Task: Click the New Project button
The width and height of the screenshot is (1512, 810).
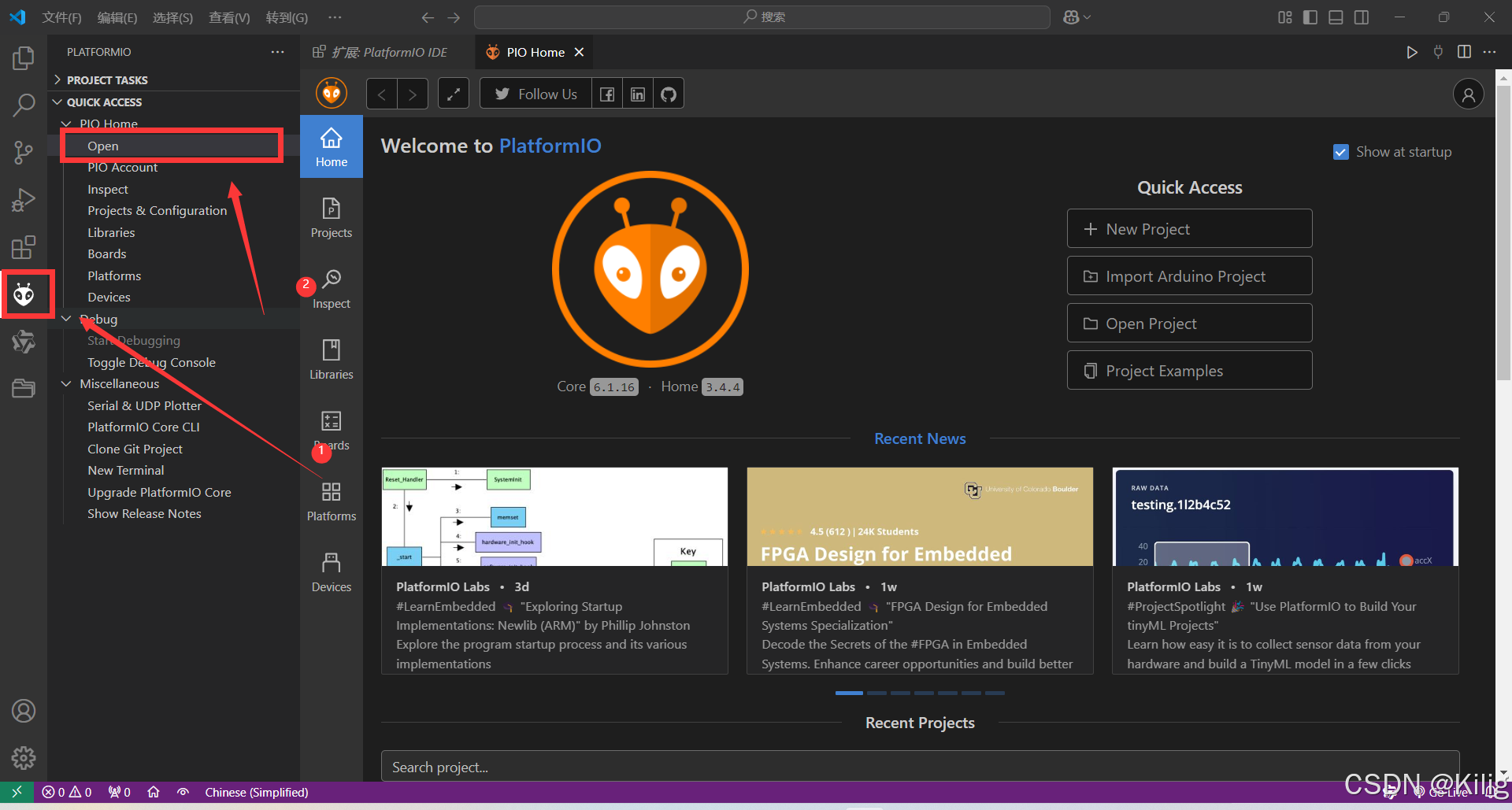Action: tap(1189, 229)
